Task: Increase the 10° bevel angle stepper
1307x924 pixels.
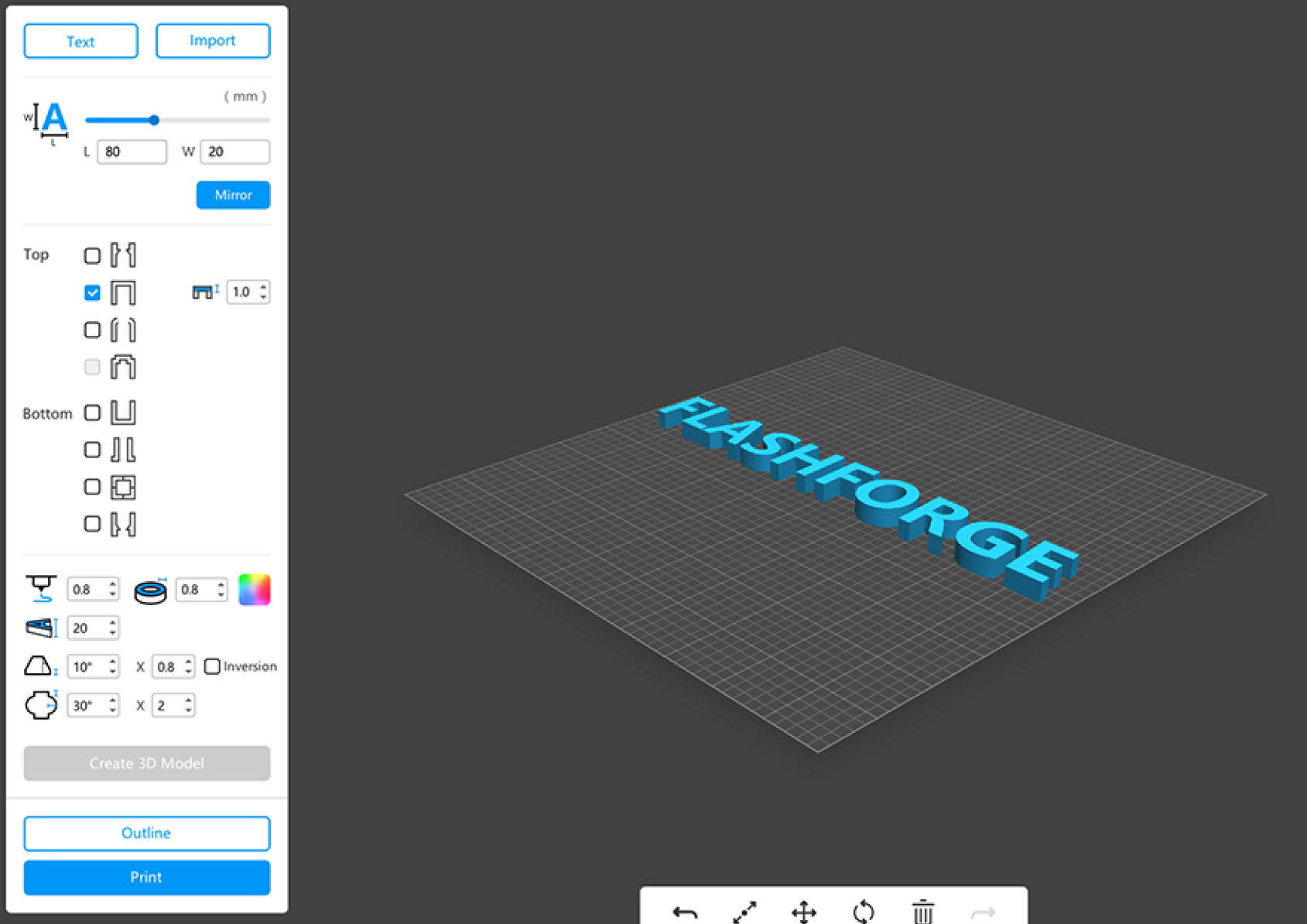Action: click(113, 662)
